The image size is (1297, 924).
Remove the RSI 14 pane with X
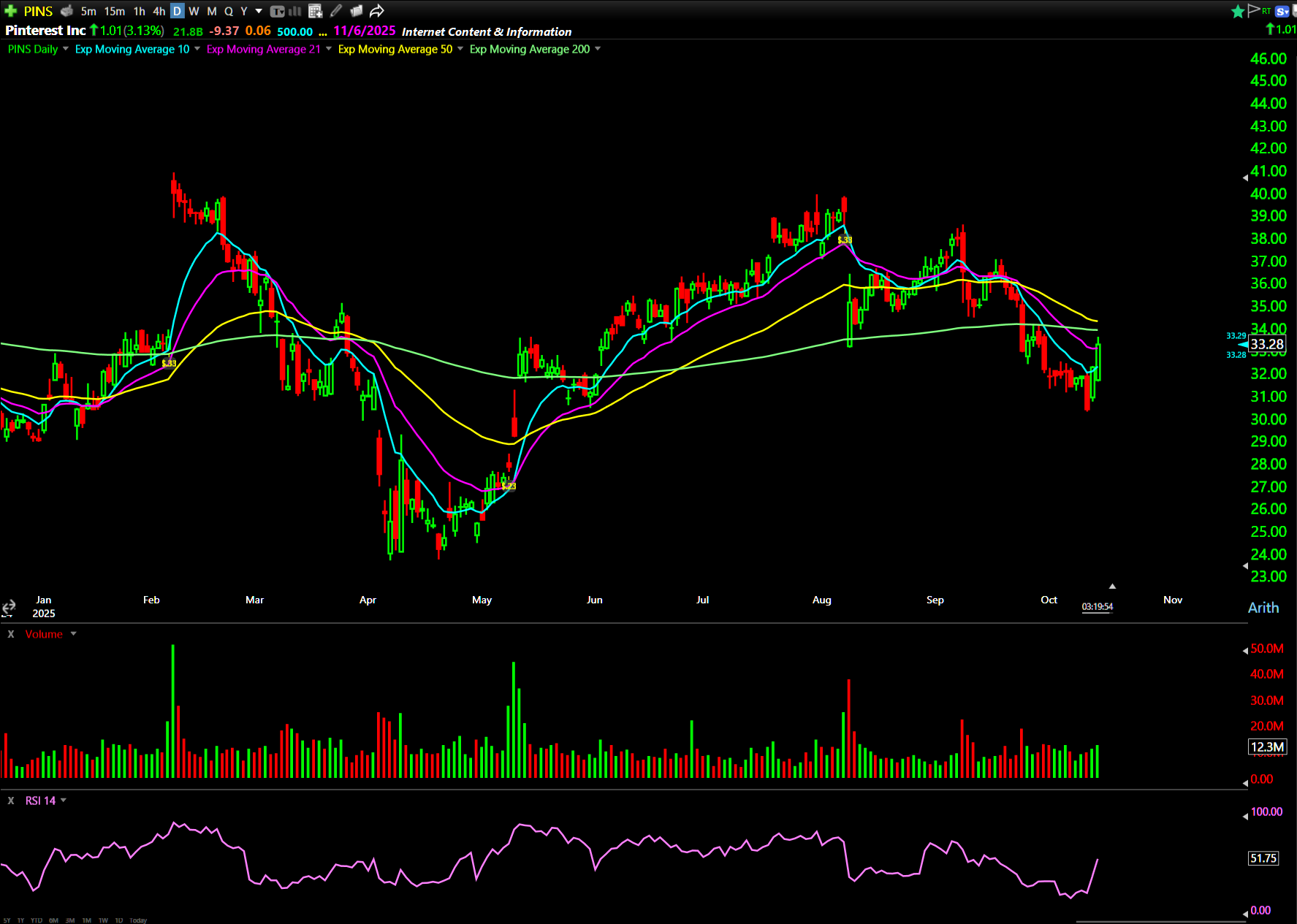click(x=11, y=801)
